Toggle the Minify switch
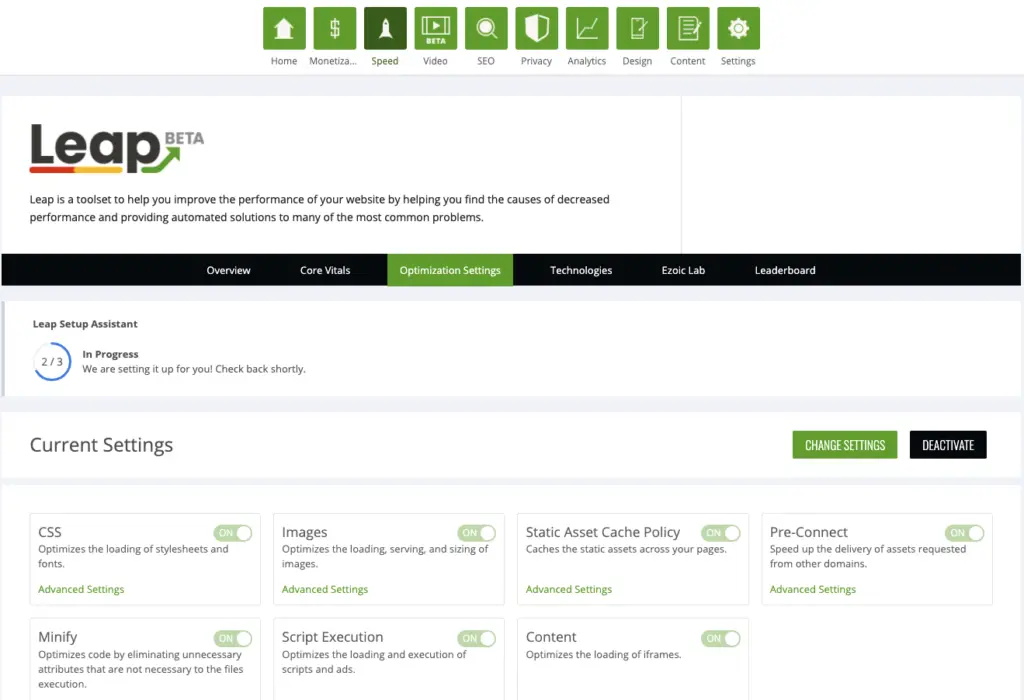1024x700 pixels. tap(232, 638)
